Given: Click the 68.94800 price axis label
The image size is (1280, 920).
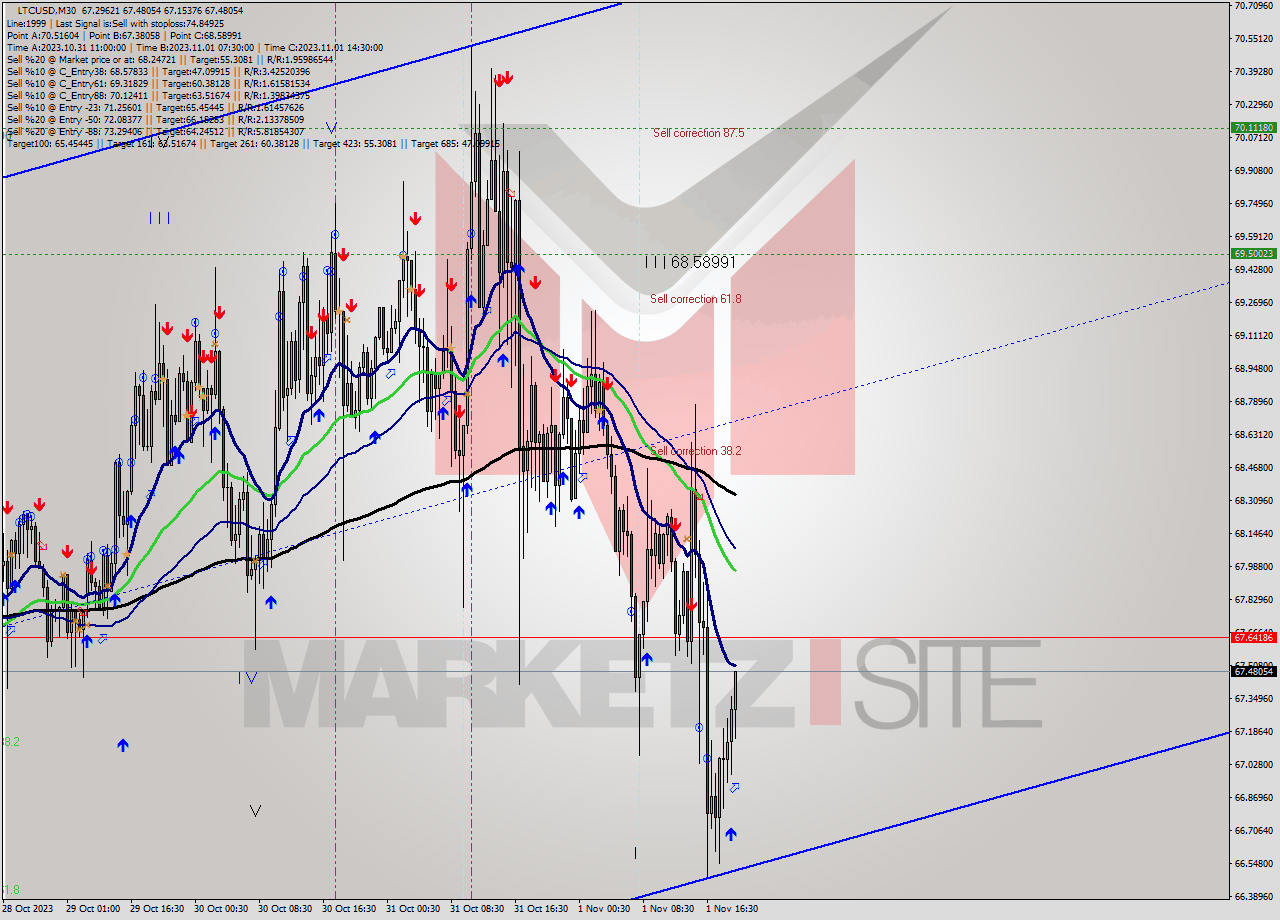Looking at the screenshot, I should [x=1253, y=369].
